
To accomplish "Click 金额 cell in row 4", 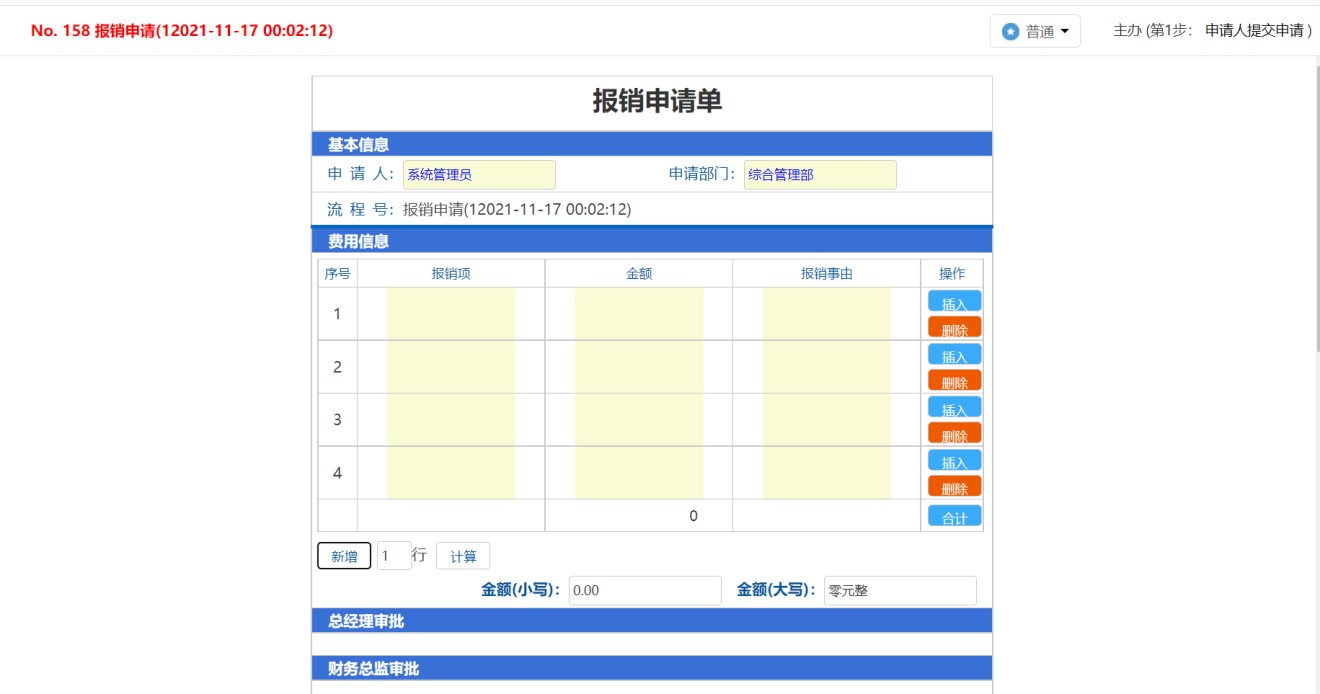I will coord(639,473).
